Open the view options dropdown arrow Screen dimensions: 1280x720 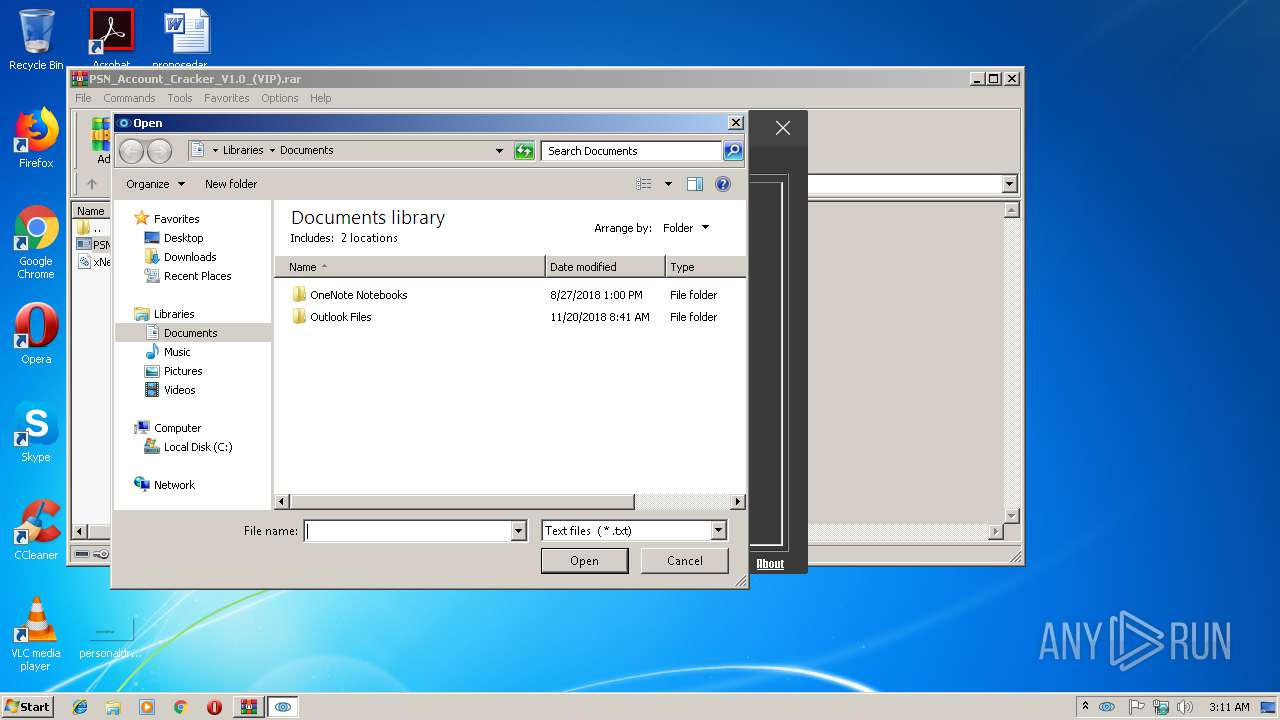coord(668,184)
